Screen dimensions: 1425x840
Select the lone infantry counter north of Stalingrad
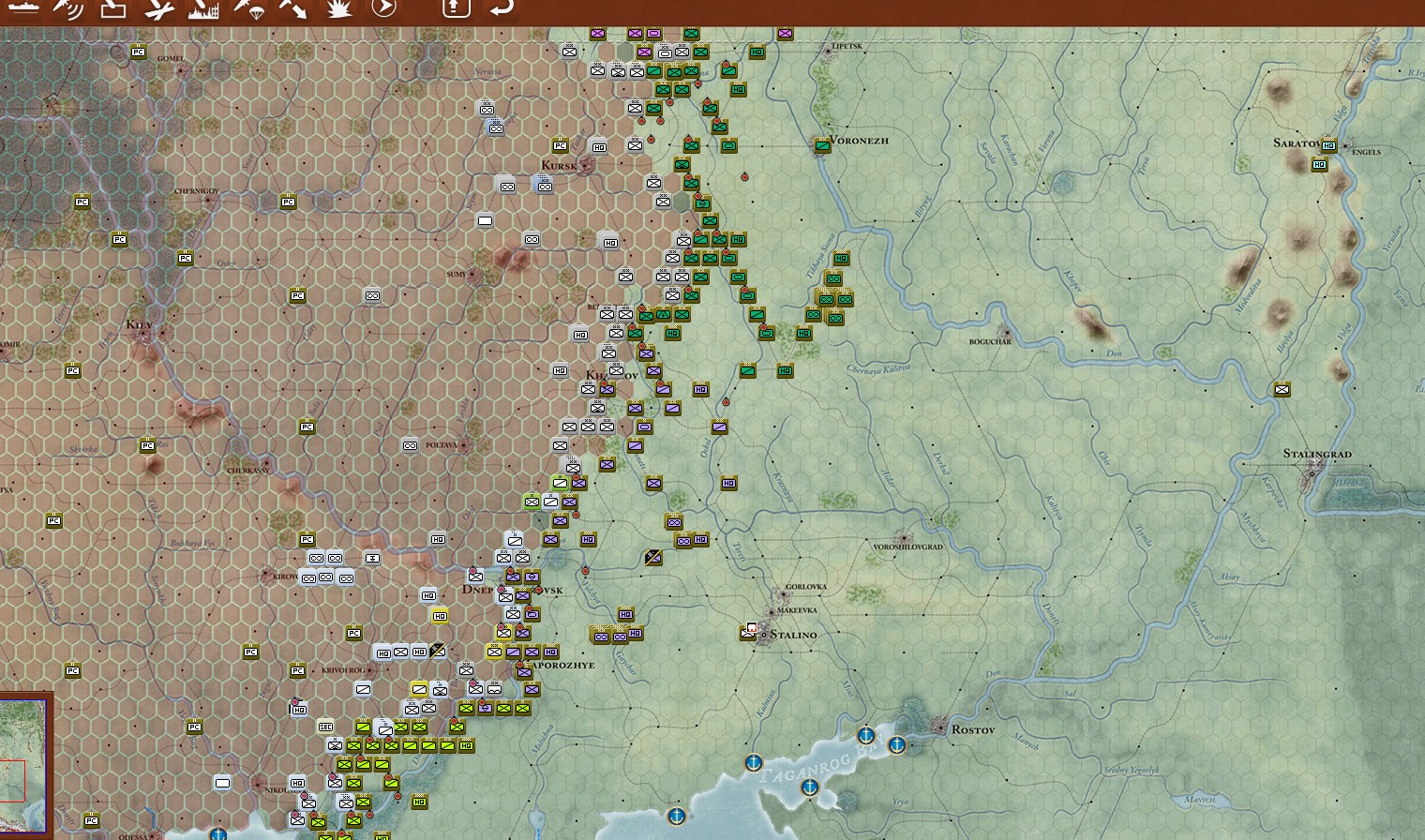point(1282,389)
